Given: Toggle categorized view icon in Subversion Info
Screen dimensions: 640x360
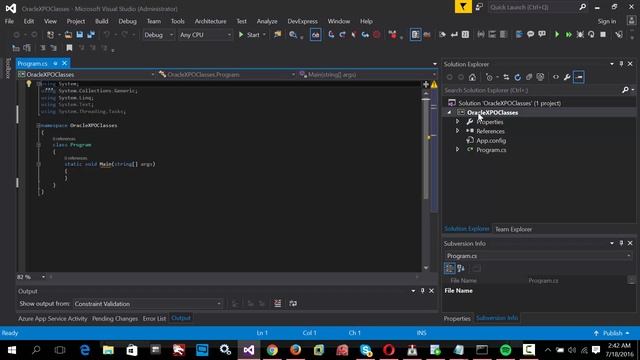Looking at the screenshot, I should [x=449, y=268].
